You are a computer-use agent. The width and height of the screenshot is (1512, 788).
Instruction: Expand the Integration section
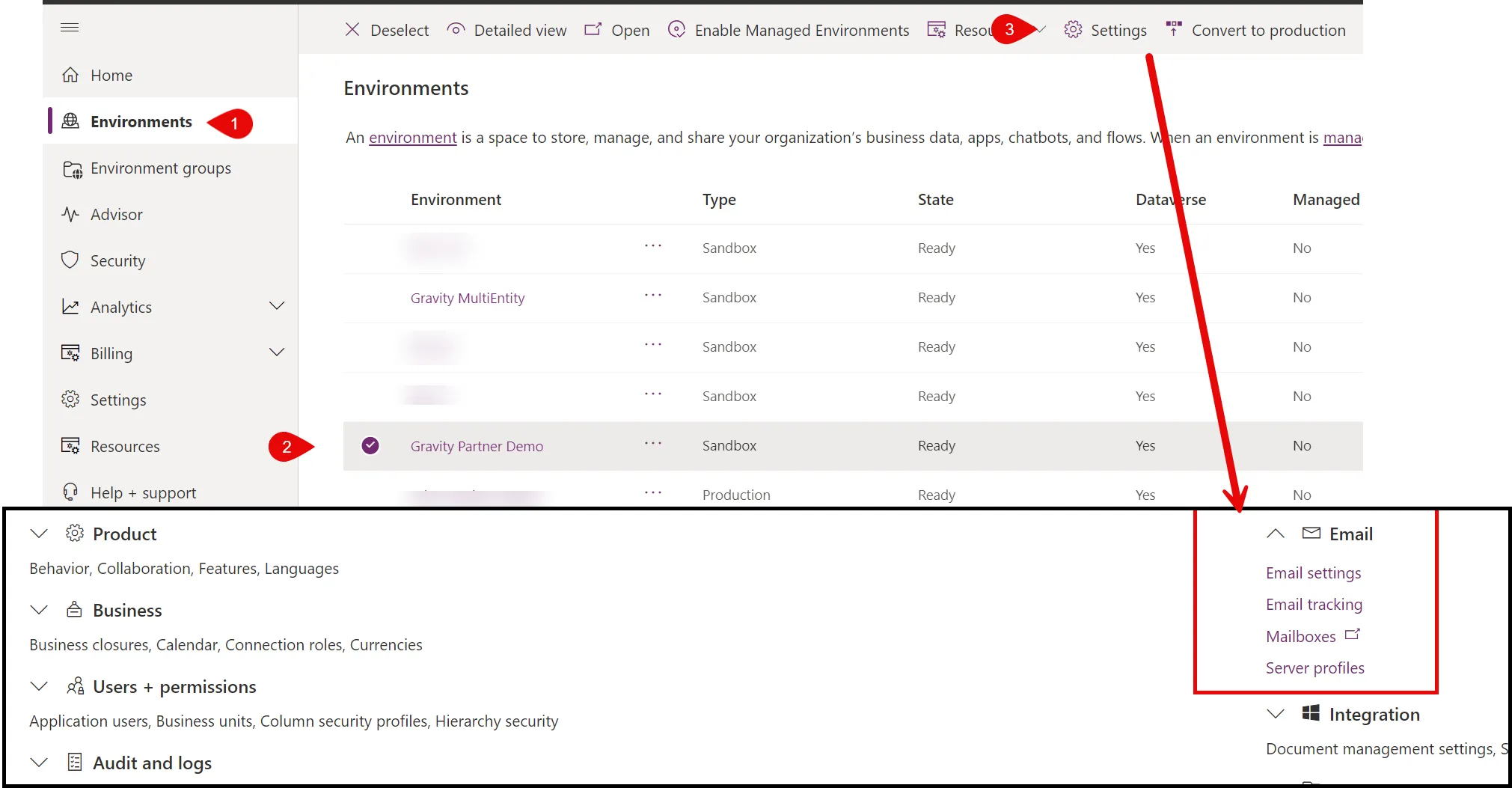point(1276,714)
